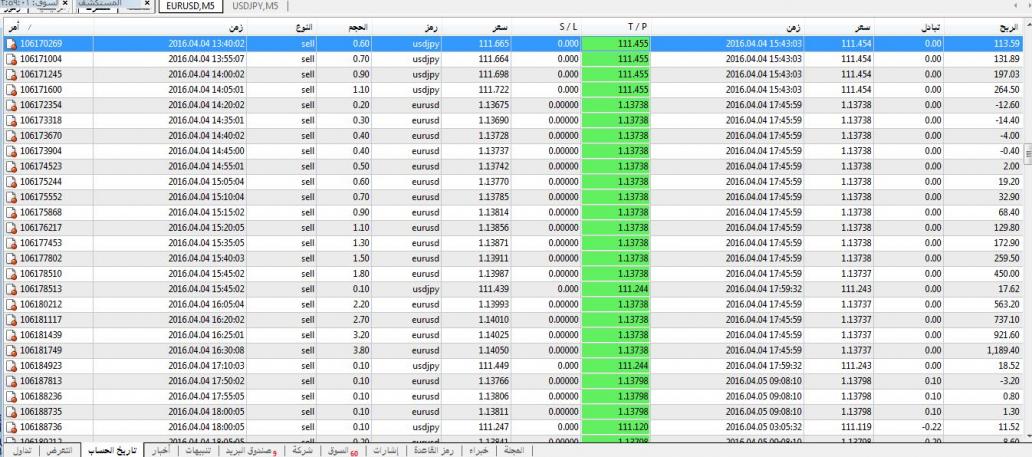Click the profit value -12.60
The width and height of the screenshot is (1032, 457).
[1008, 105]
